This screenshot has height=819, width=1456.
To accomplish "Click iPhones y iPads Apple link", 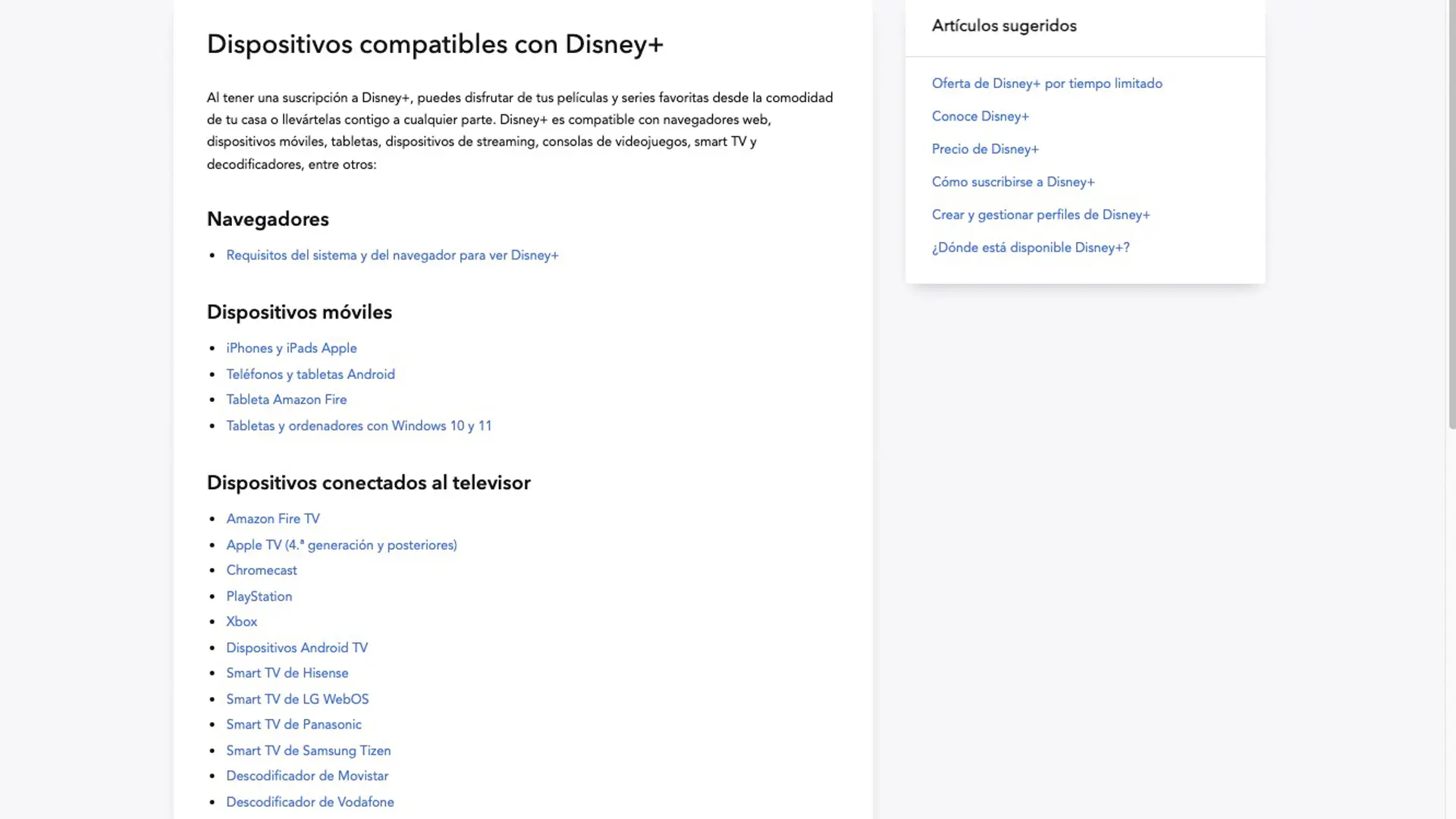I will pyautogui.click(x=291, y=348).
